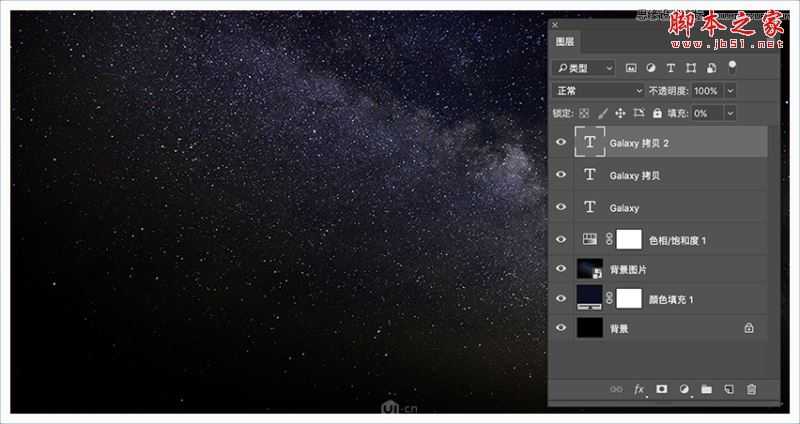Select the 色相/饱和度 1 layer name
The width and height of the screenshot is (800, 424).
coord(678,240)
